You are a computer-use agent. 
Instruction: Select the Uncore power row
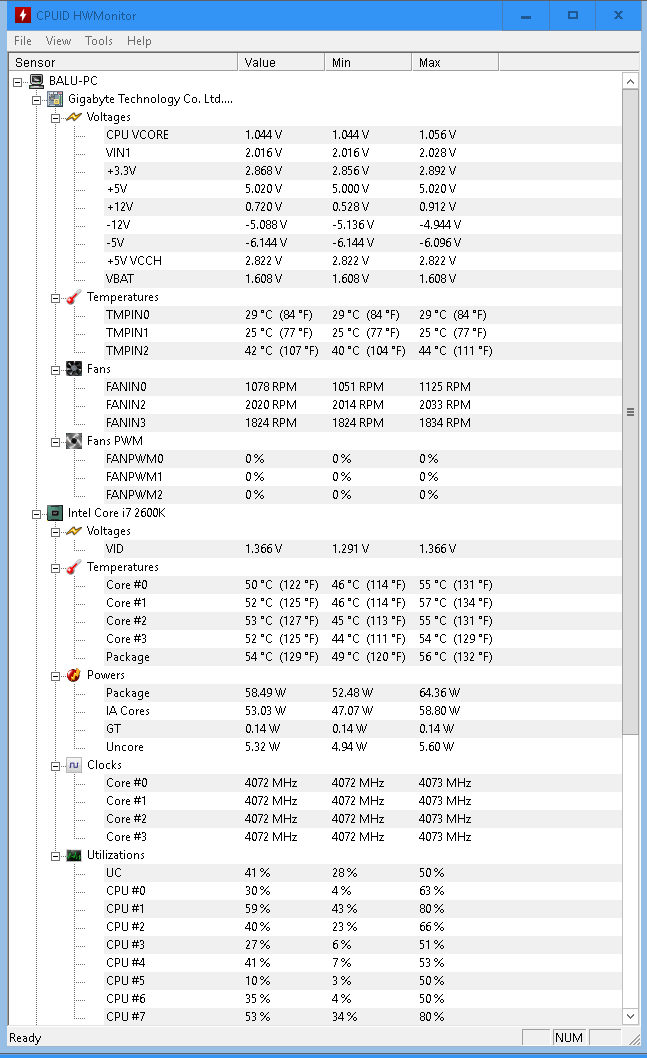[x=362, y=747]
